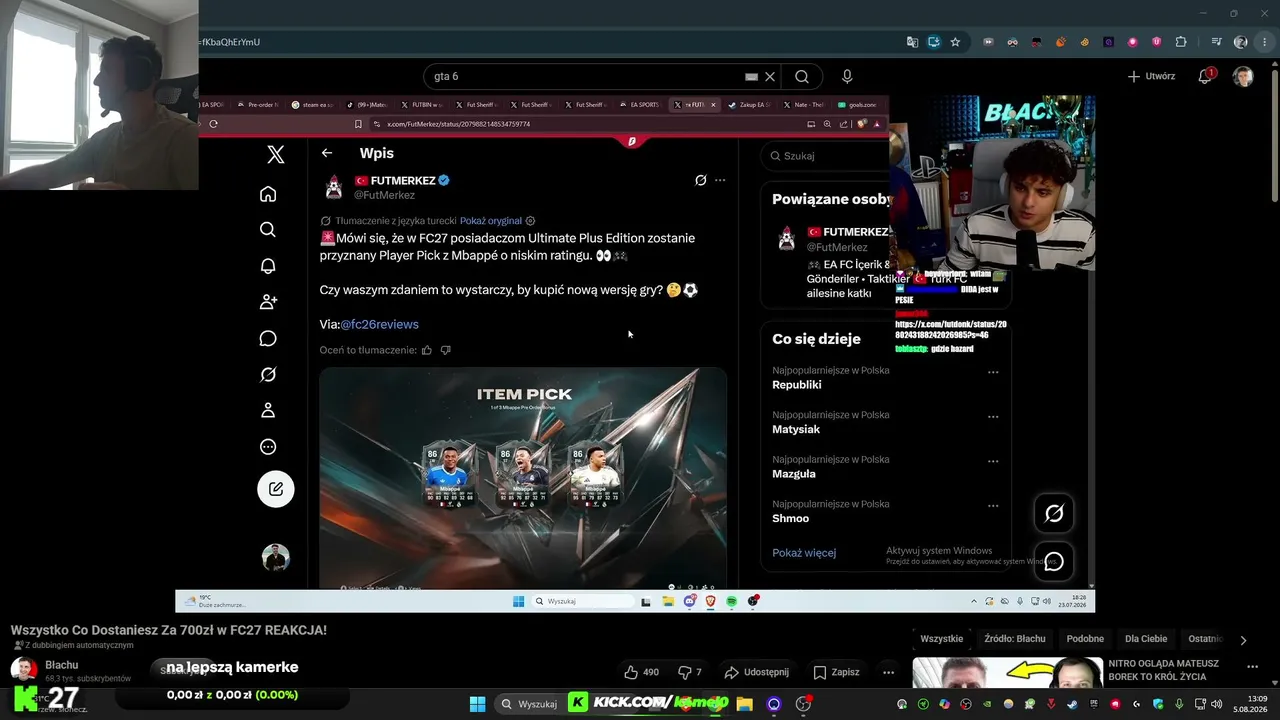Click the Pokaż oryginał link

pyautogui.click(x=491, y=221)
